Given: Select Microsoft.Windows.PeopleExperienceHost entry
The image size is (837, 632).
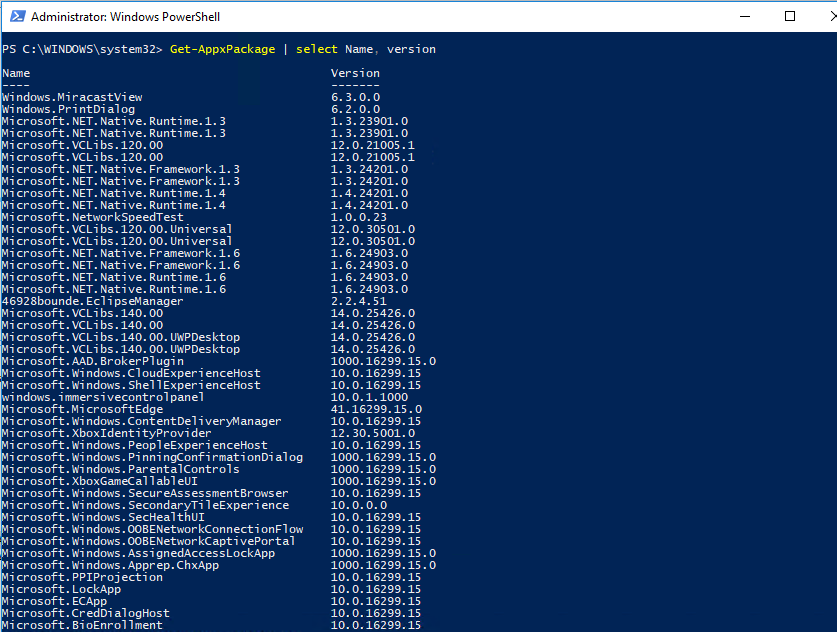Looking at the screenshot, I should click(x=135, y=445).
